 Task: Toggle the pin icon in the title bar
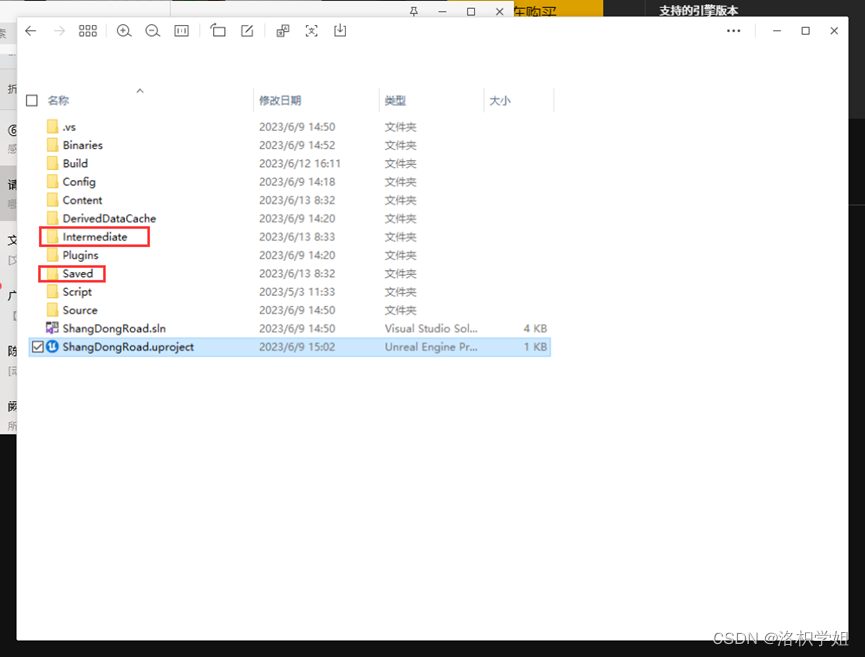pyautogui.click(x=413, y=10)
